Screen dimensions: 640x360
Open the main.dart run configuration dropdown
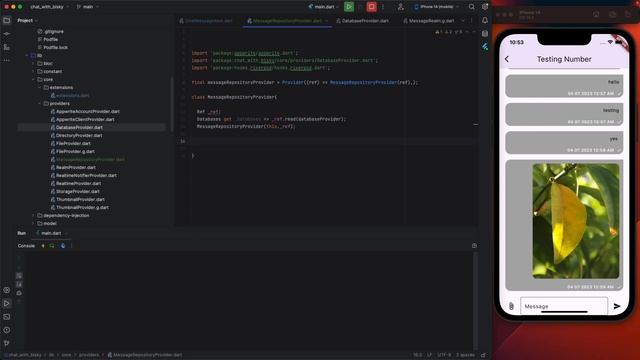click(x=324, y=7)
